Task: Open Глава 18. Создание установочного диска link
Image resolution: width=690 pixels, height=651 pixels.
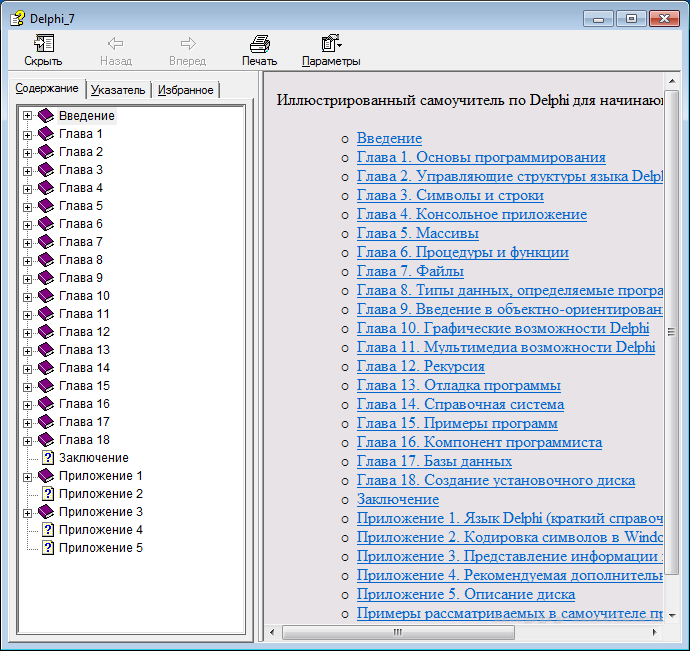Action: pos(495,480)
